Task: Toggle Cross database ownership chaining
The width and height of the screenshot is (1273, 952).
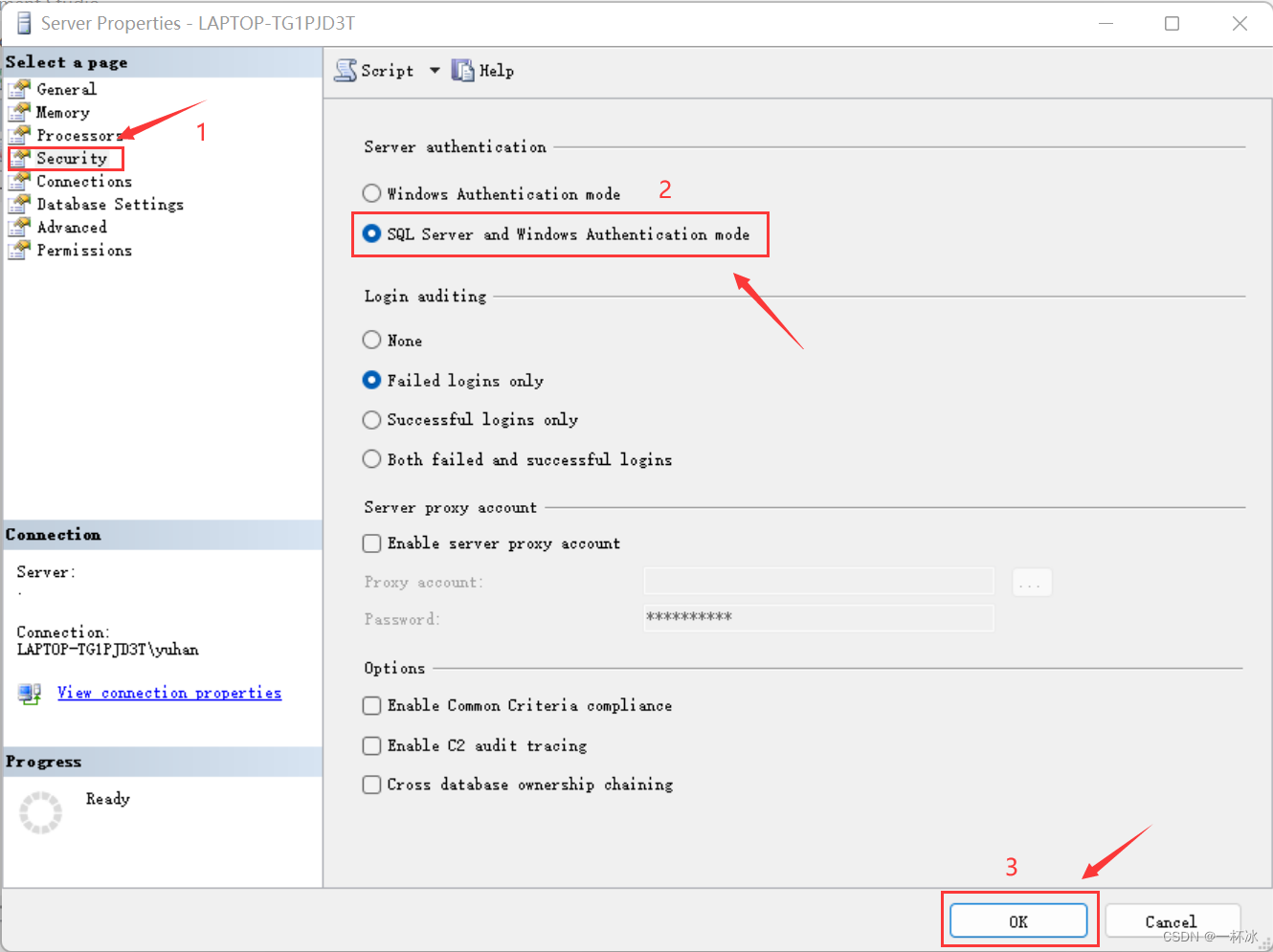Action: (372, 785)
